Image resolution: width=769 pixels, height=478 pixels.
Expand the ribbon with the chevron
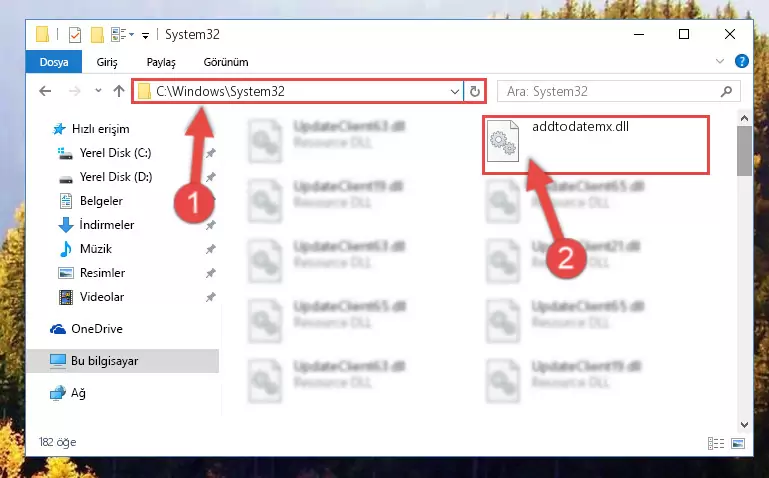[719, 61]
